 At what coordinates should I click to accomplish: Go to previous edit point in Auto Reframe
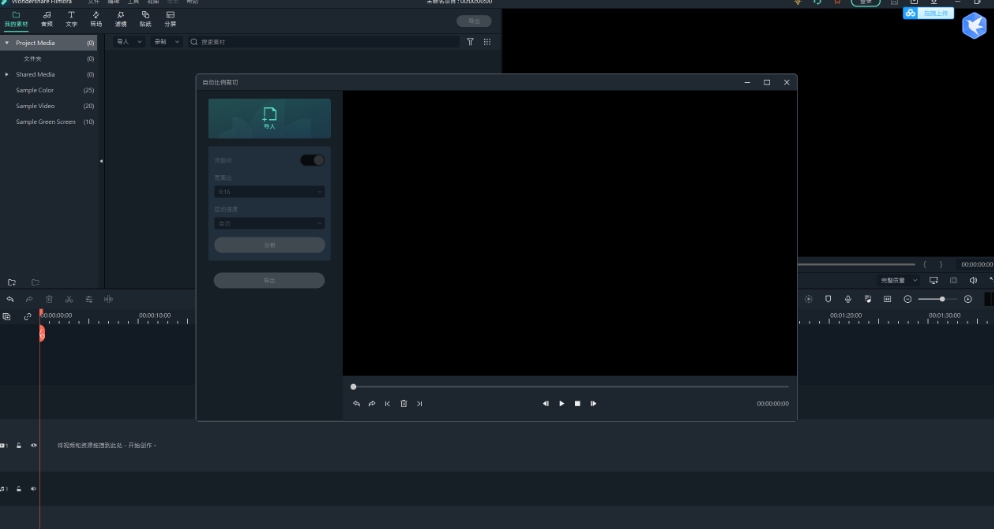[387, 403]
